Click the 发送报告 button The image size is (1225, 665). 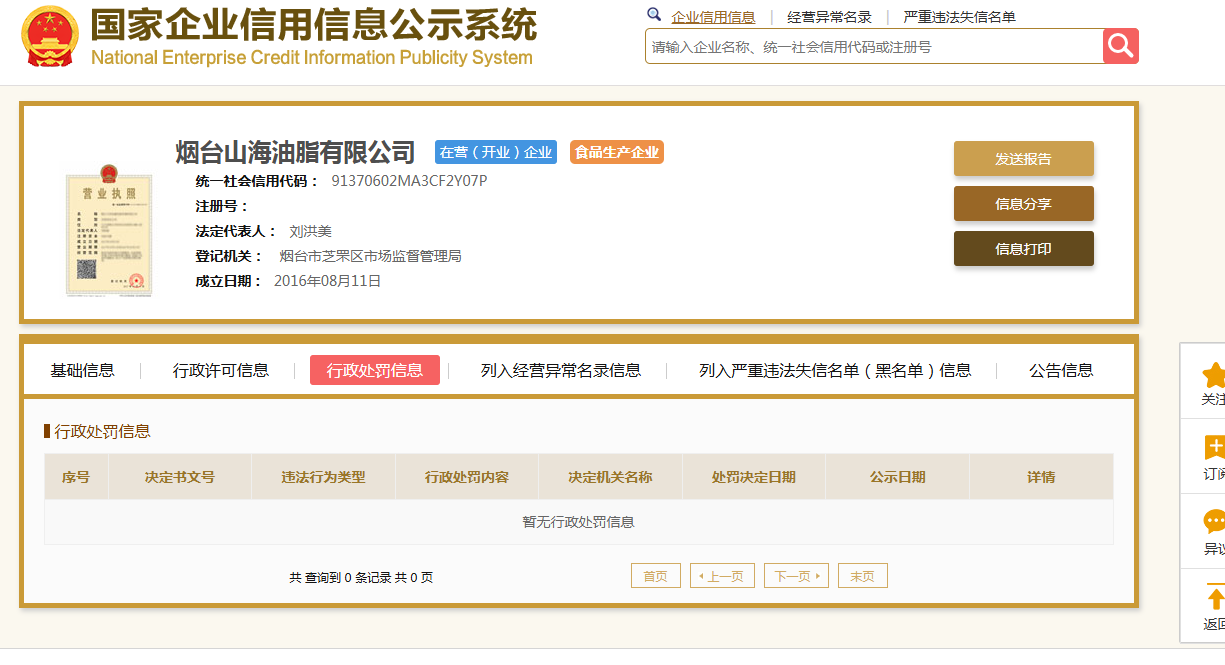tap(1023, 158)
